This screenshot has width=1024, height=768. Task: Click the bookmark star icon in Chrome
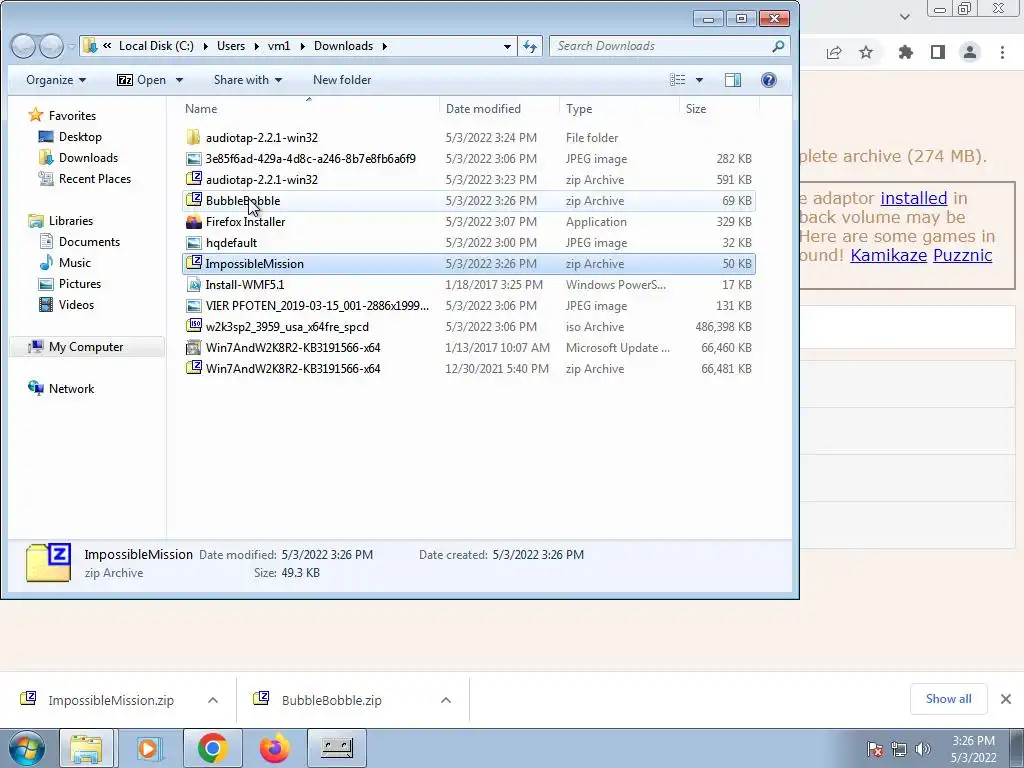tap(866, 52)
